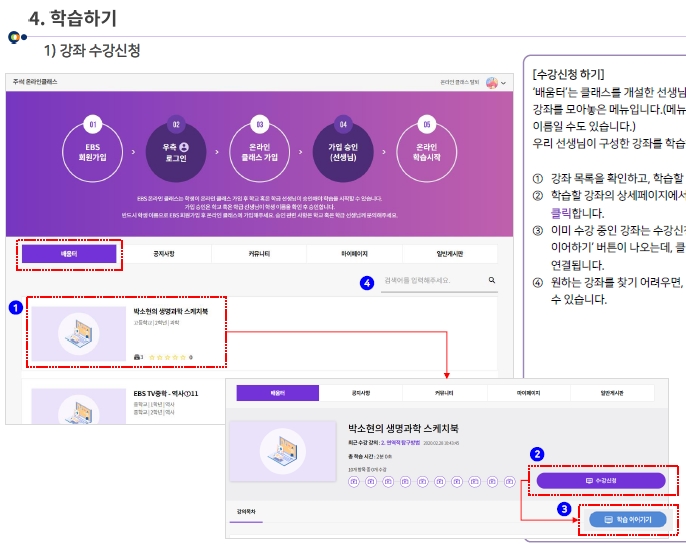
Task: Open the '마이페이지' tab on the class list page
Action: tap(354, 254)
